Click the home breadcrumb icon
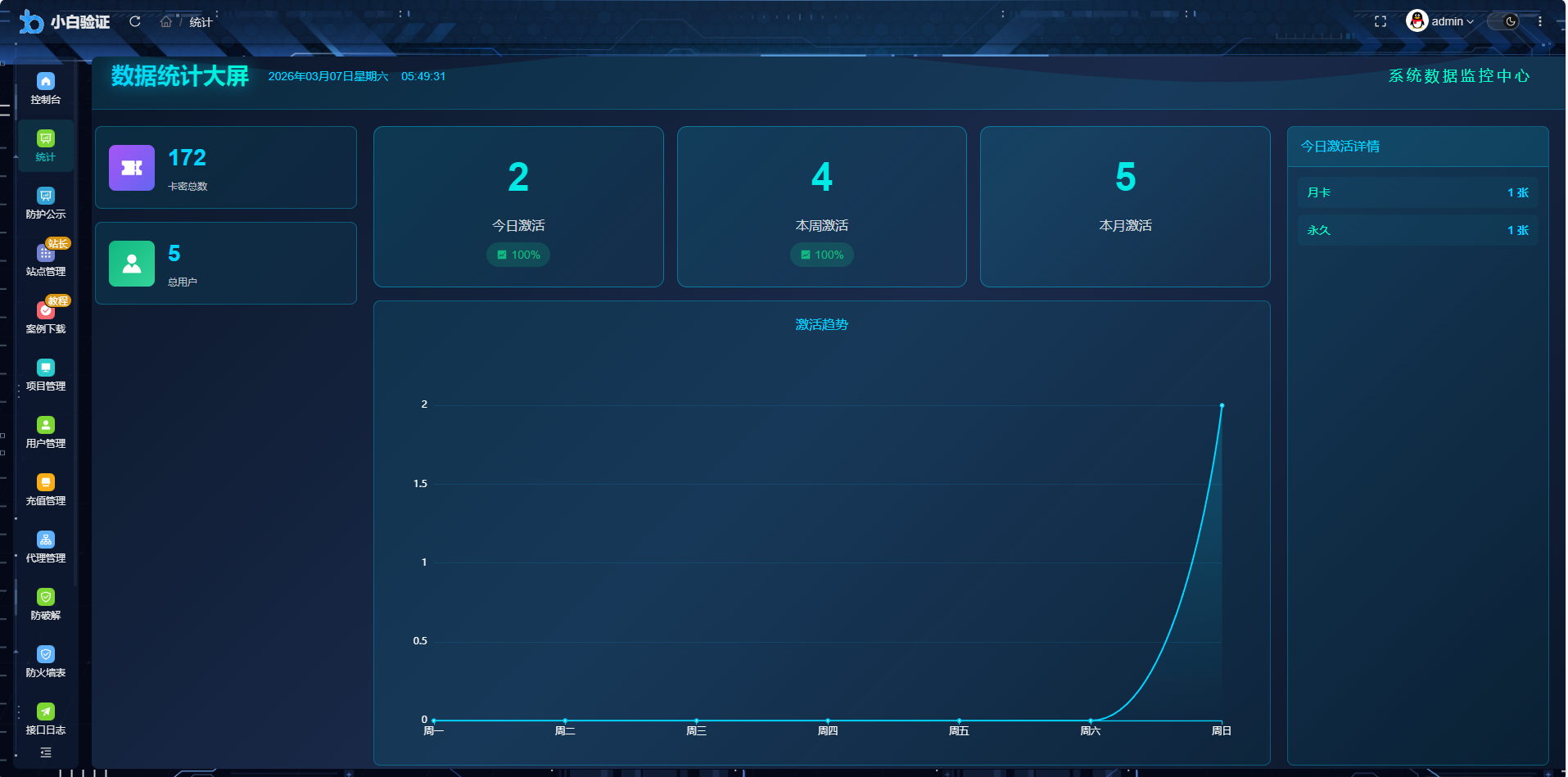The width and height of the screenshot is (1568, 777). click(x=166, y=21)
